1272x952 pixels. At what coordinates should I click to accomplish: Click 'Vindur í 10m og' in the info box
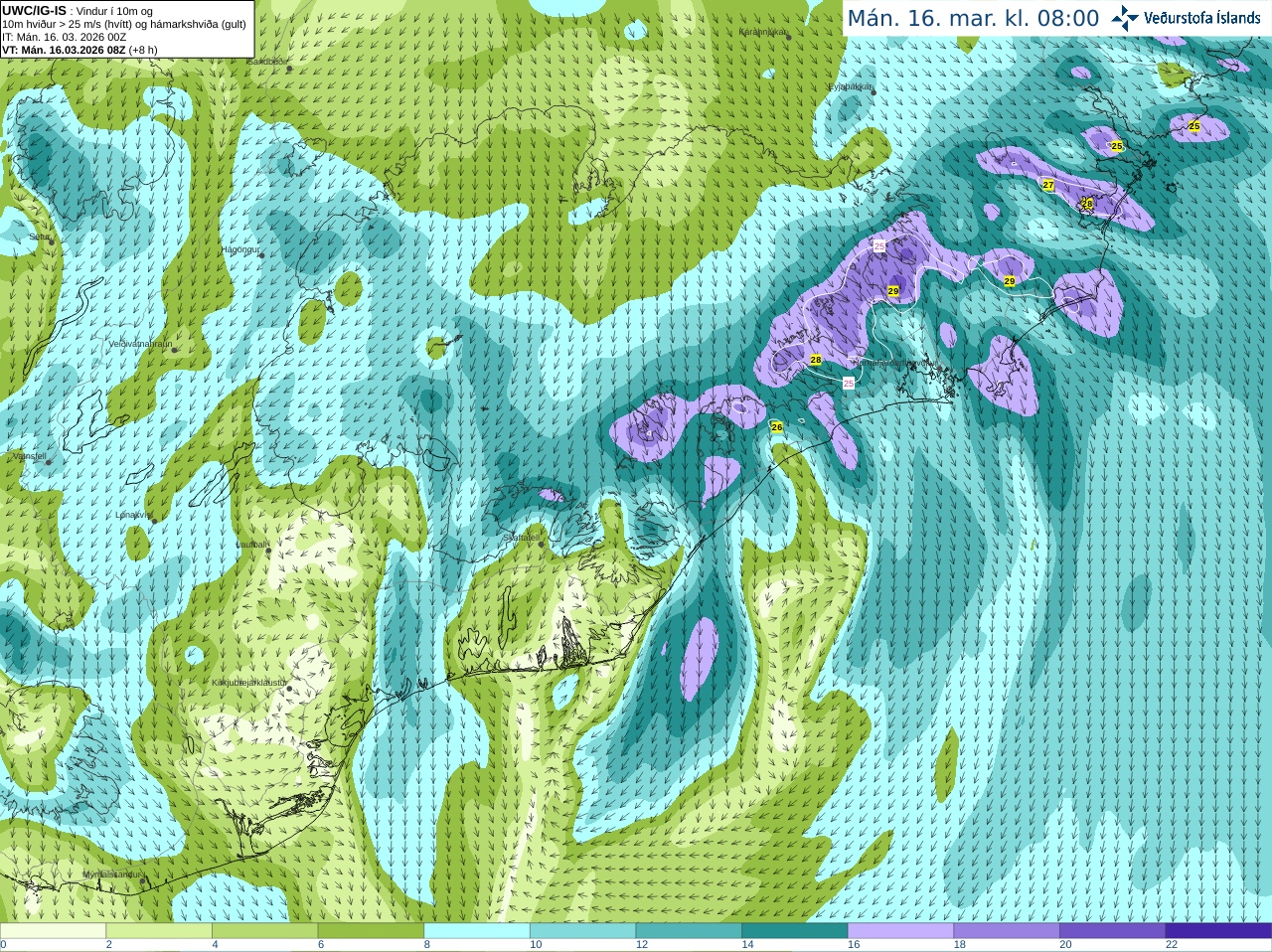tap(114, 11)
